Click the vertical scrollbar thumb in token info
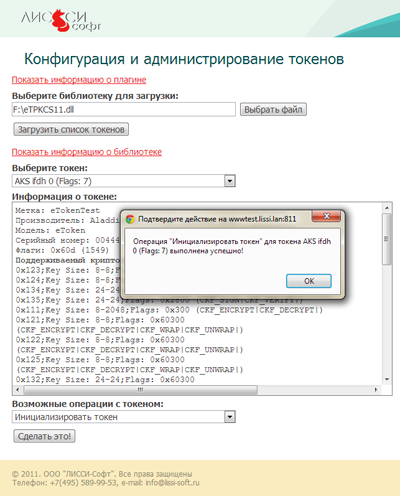 coord(387,239)
